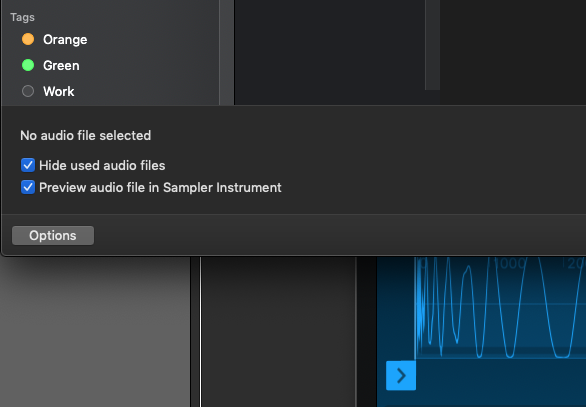Image resolution: width=586 pixels, height=407 pixels.
Task: Click the empty circle beside Work tag
Action: tap(28, 91)
